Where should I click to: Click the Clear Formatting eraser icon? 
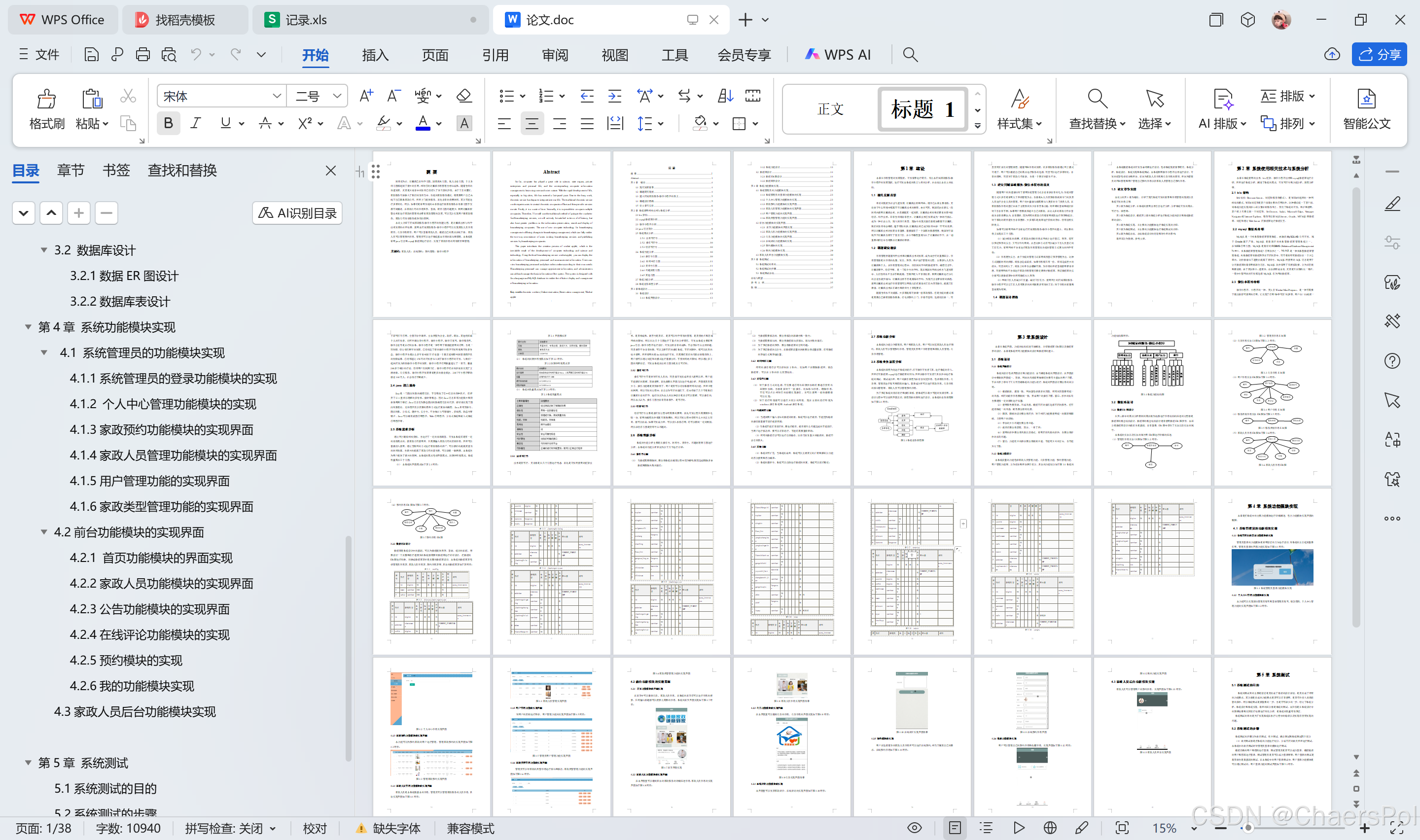(x=464, y=96)
